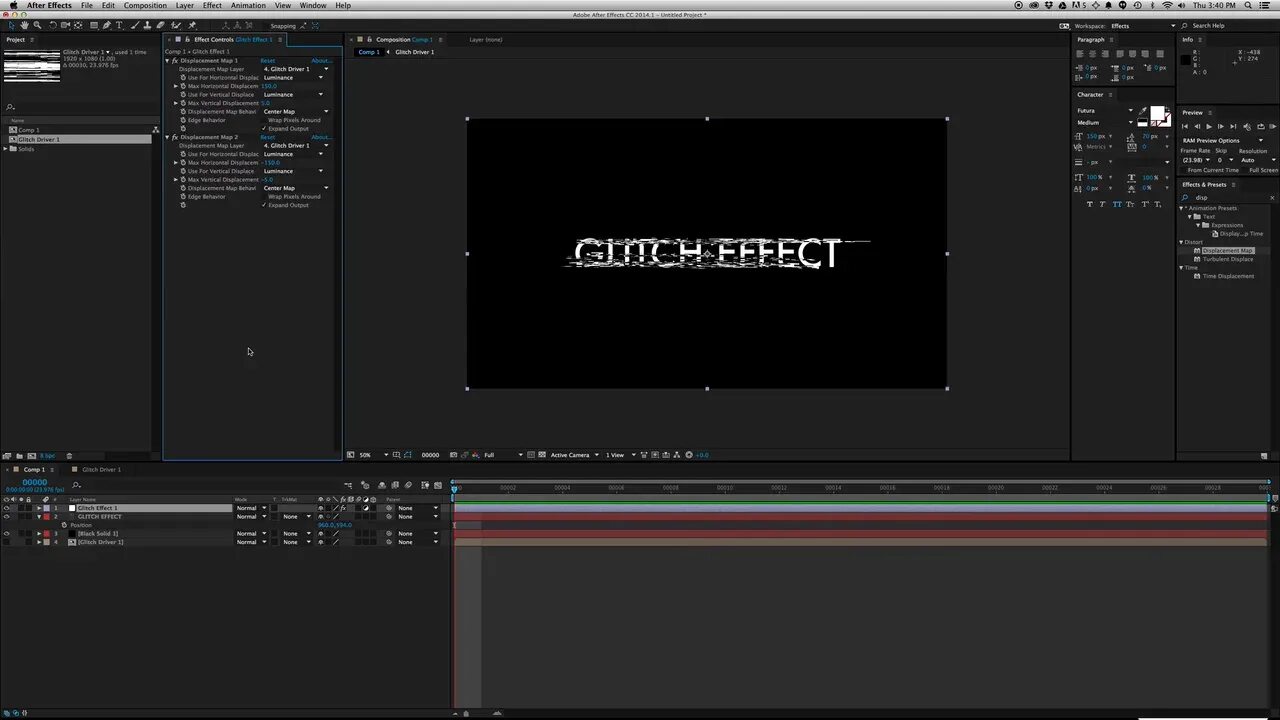
Task: Click the Take Snapshot camera icon
Action: [x=453, y=455]
